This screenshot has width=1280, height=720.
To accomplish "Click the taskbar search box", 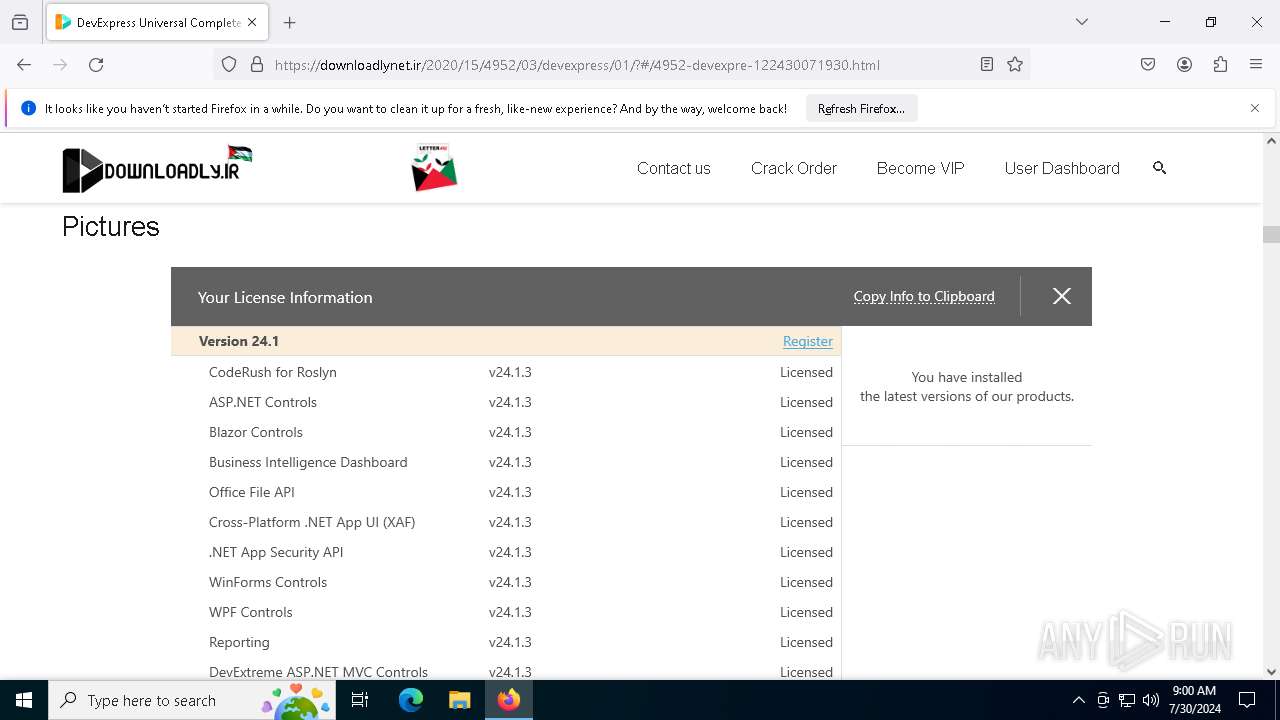I will pos(193,700).
